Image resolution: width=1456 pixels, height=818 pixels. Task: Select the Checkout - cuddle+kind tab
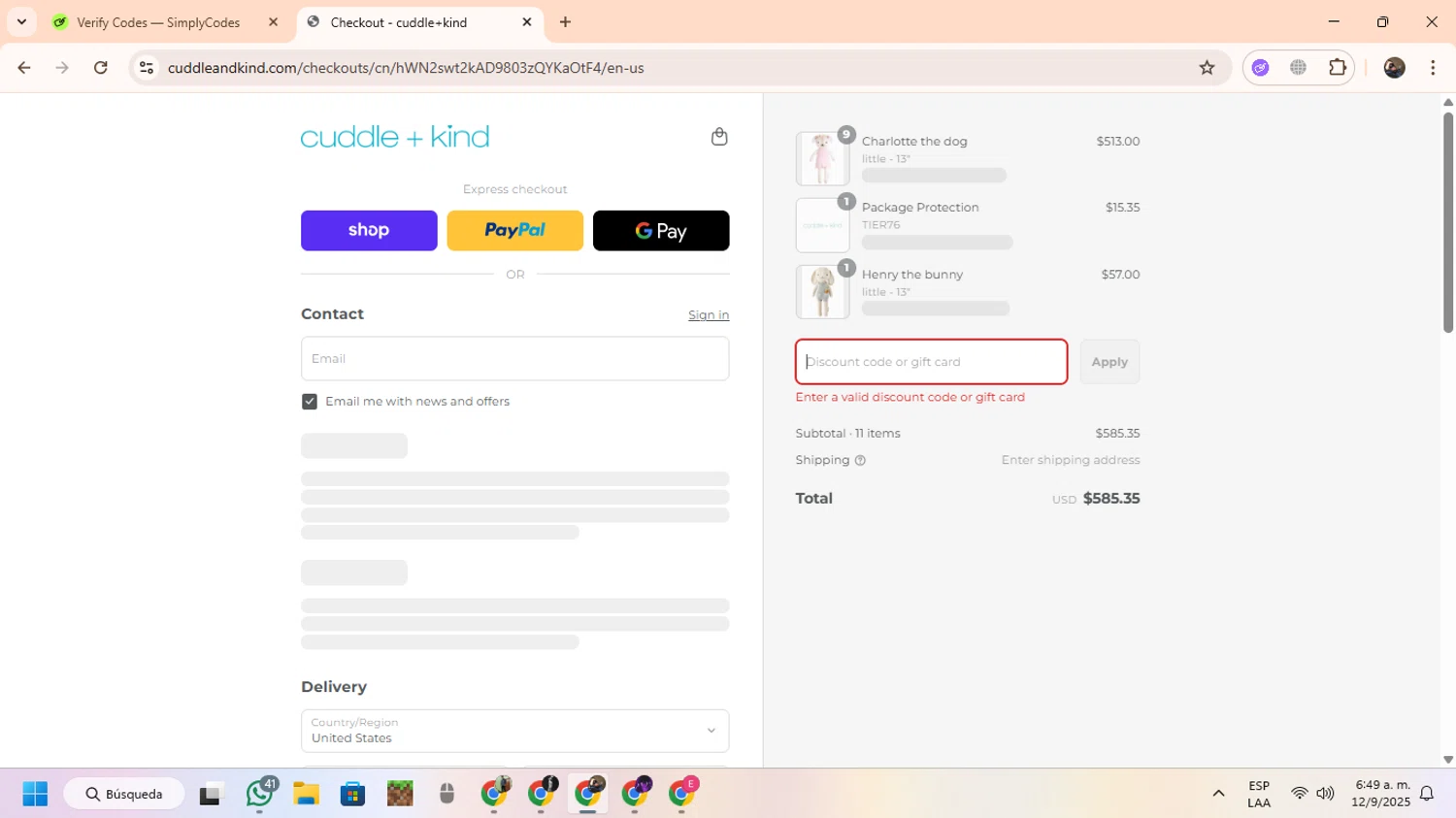pos(399,22)
